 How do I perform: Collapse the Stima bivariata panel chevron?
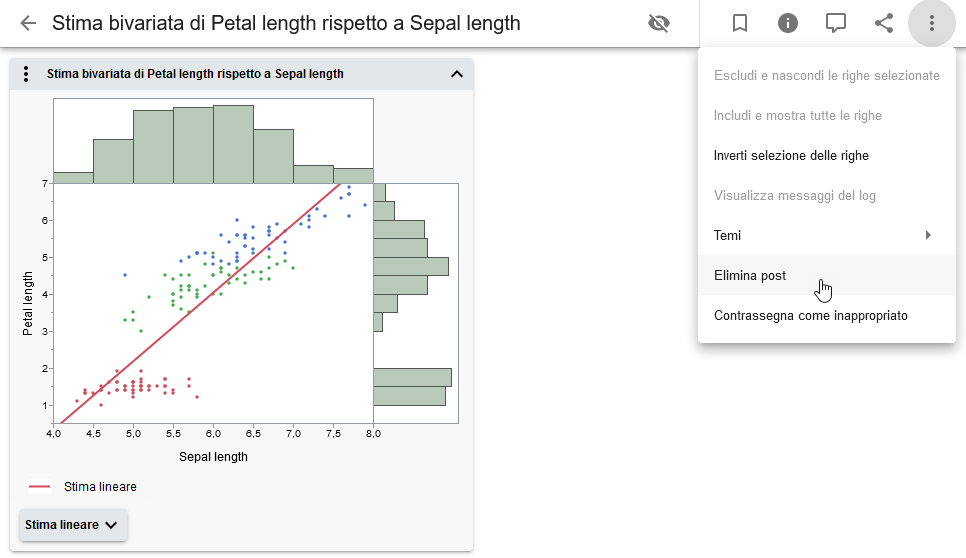[457, 74]
